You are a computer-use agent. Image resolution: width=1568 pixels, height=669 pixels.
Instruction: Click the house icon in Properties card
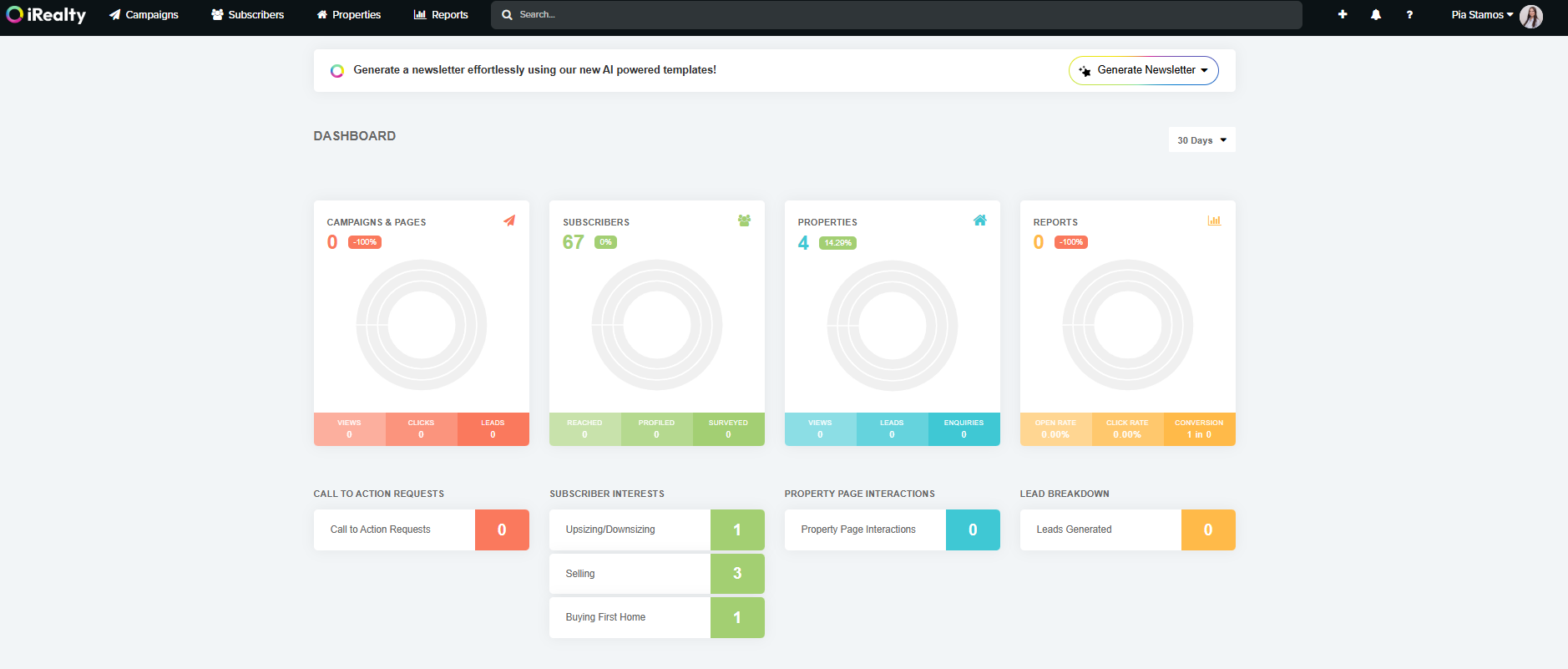[979, 220]
